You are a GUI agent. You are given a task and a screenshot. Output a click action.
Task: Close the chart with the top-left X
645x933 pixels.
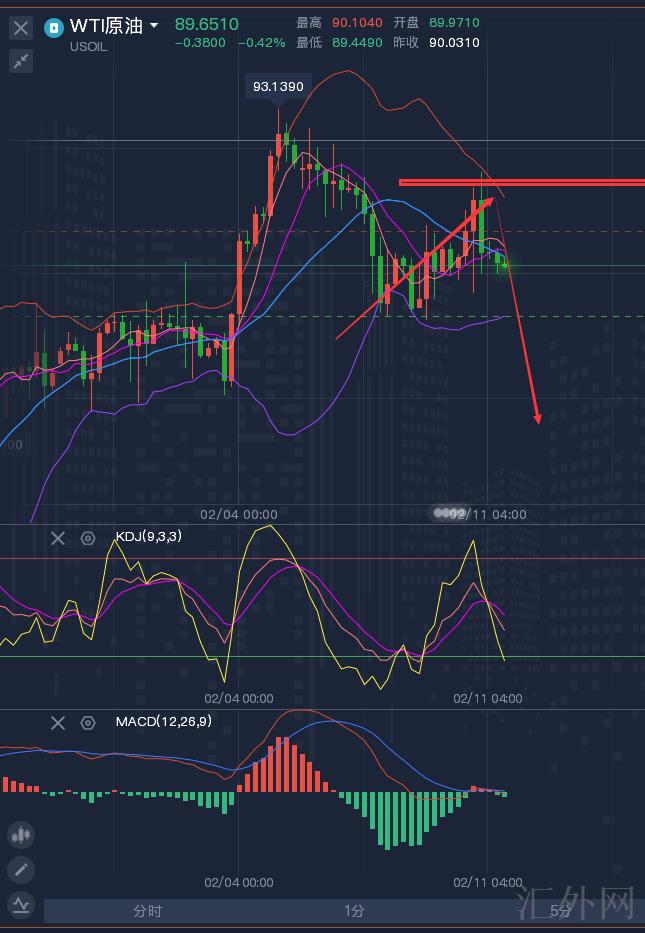20,28
